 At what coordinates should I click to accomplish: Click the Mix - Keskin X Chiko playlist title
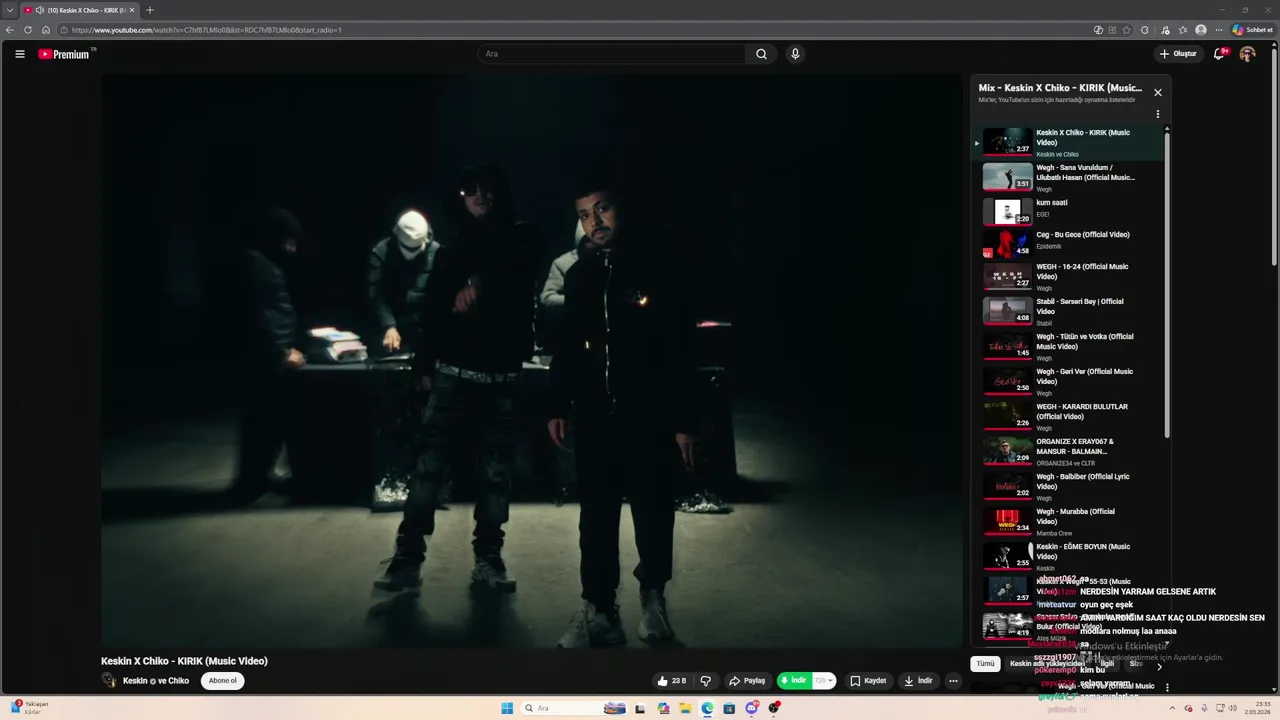coord(1060,88)
